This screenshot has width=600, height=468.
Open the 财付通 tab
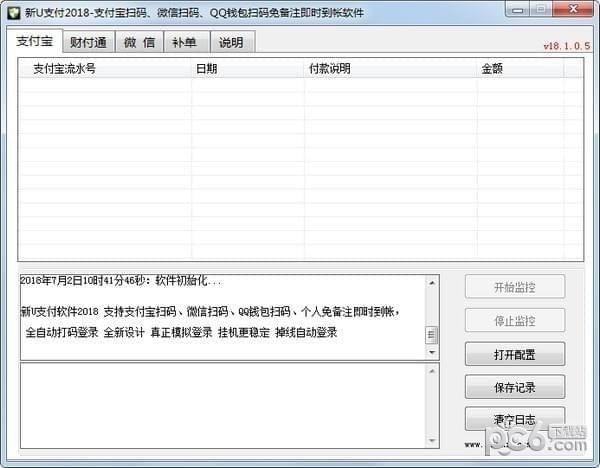click(x=89, y=43)
